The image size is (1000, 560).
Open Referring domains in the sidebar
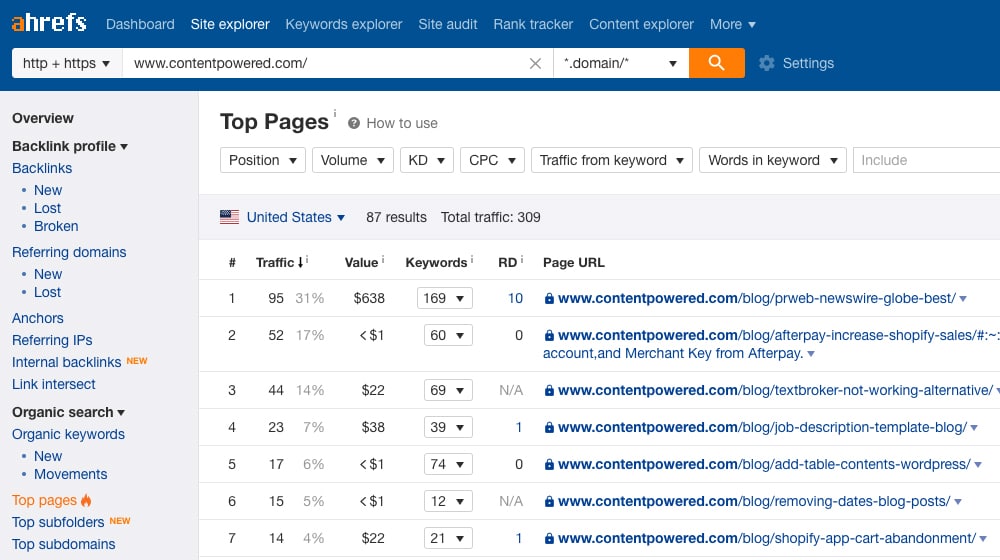pos(69,252)
